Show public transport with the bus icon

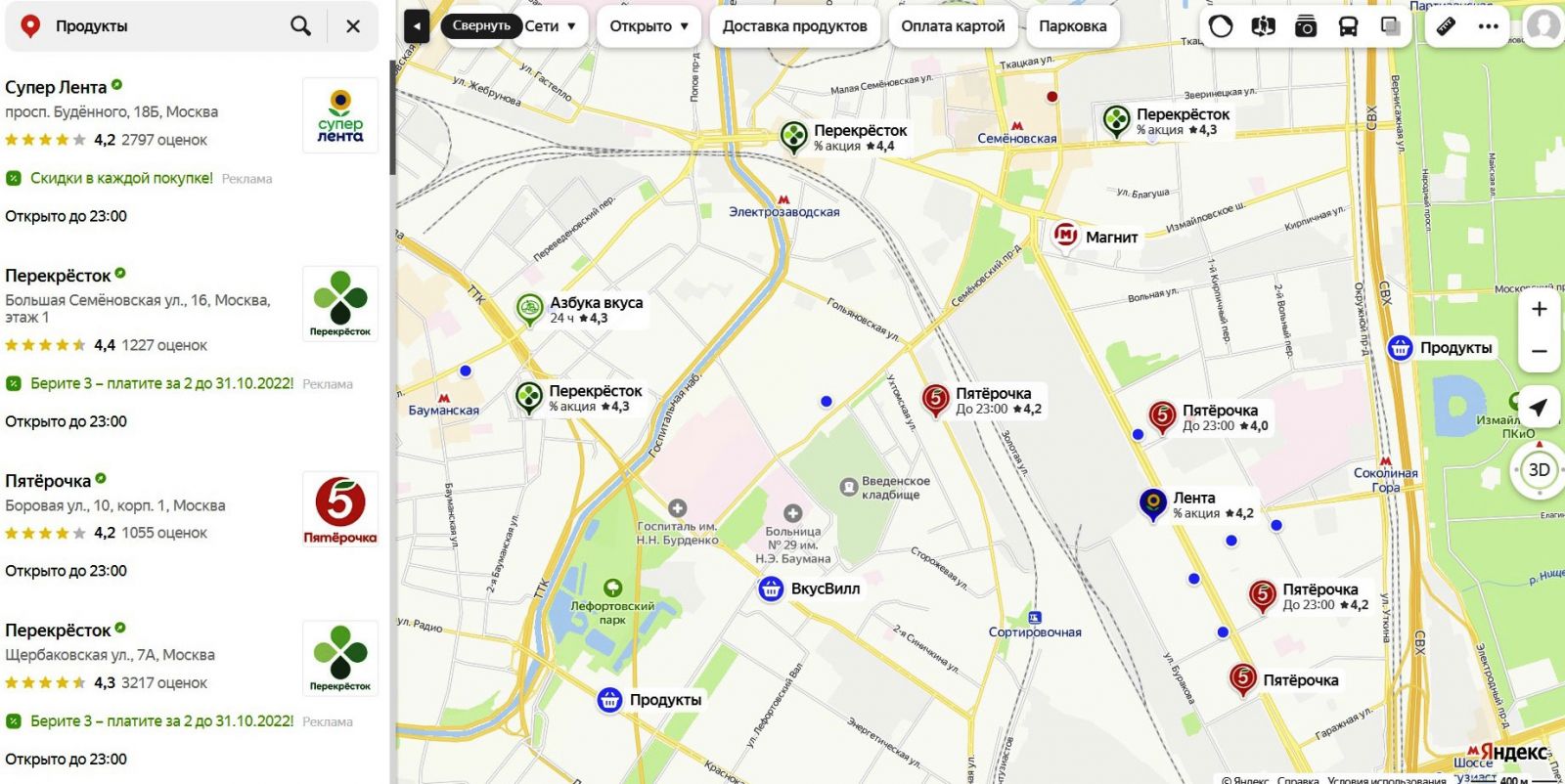pyautogui.click(x=1348, y=26)
